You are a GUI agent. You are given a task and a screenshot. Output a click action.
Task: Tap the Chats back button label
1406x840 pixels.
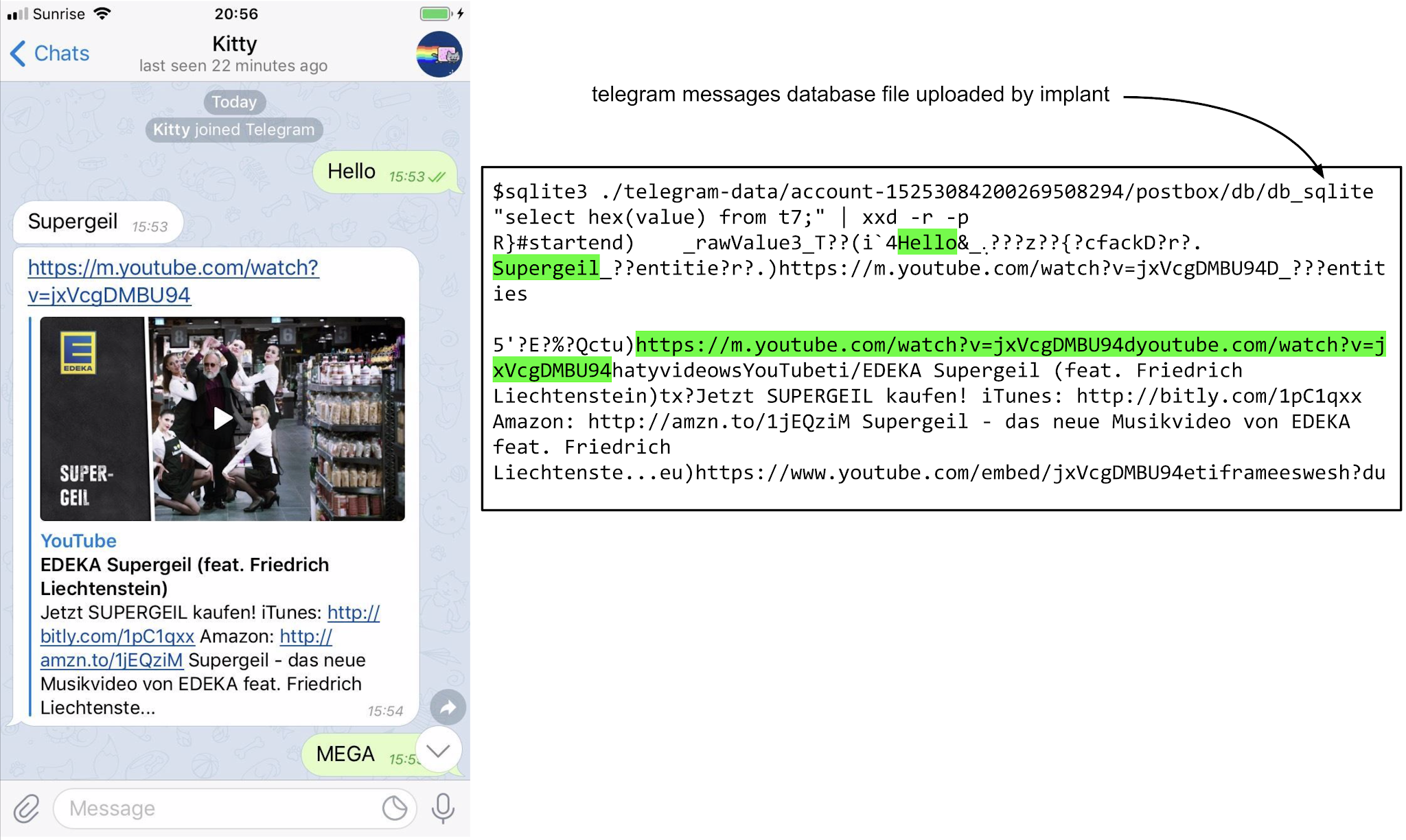[62, 54]
